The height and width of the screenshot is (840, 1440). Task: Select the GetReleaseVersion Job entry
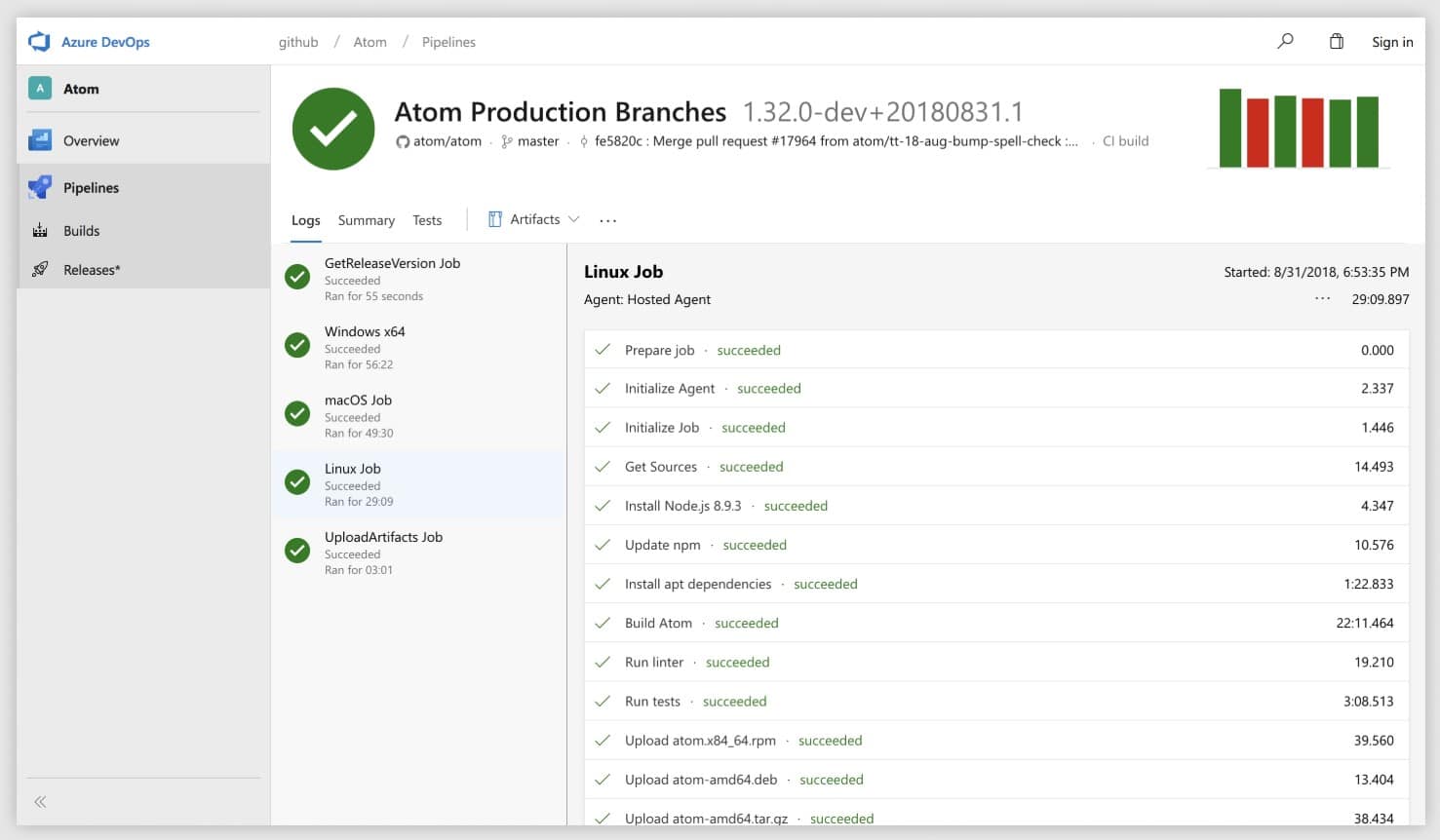(419, 279)
